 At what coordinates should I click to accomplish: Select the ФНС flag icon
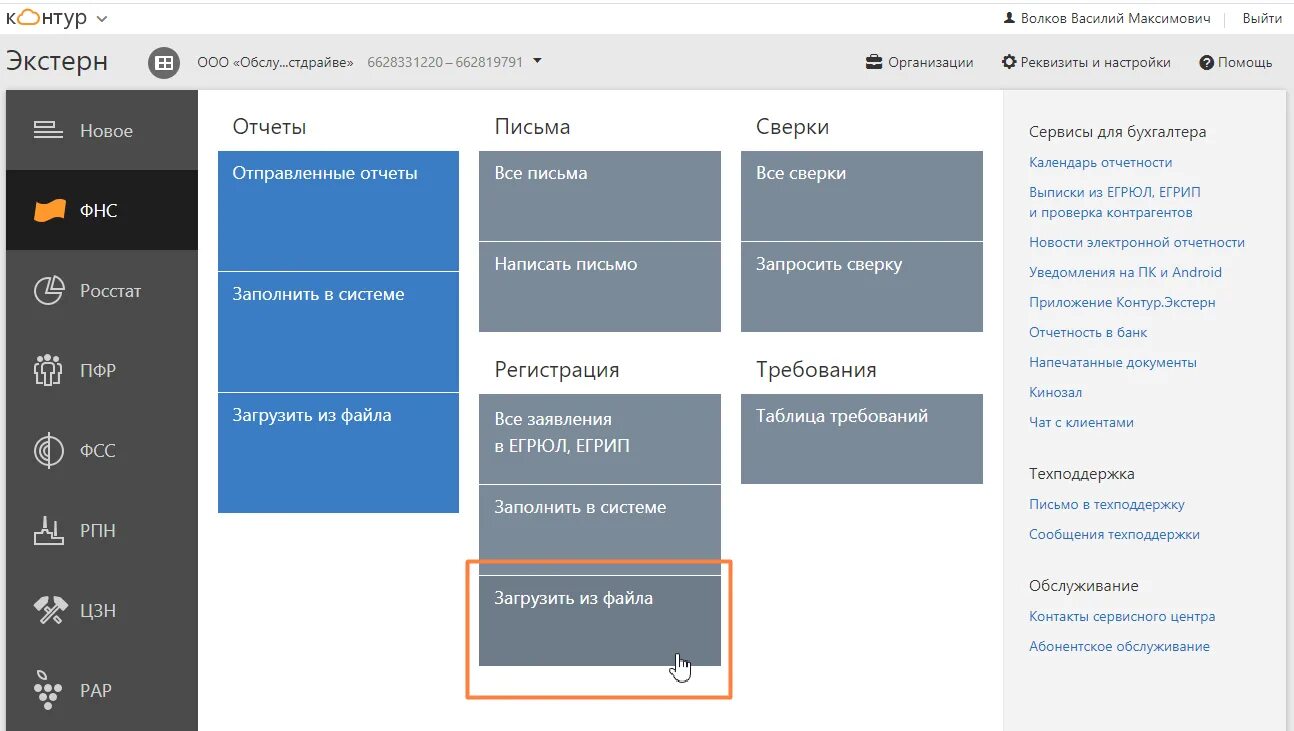point(49,211)
